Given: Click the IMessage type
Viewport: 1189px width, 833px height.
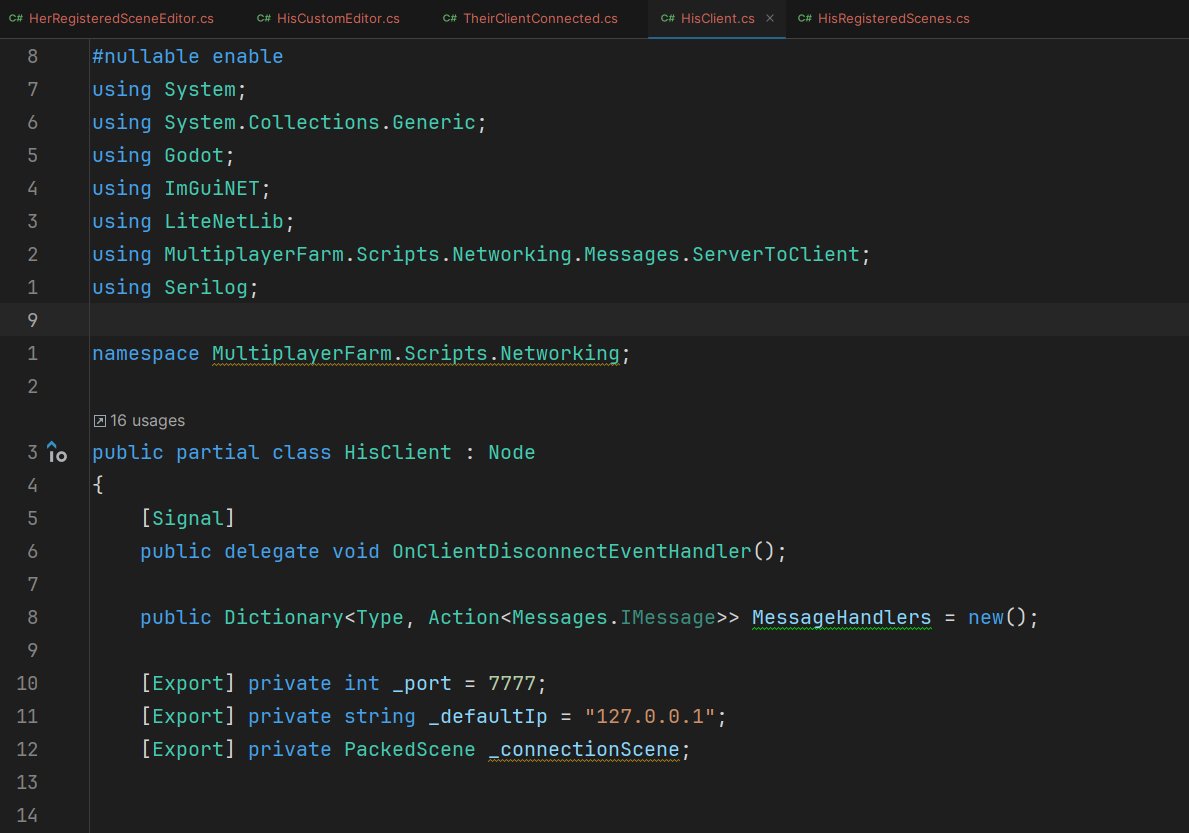Looking at the screenshot, I should point(668,618).
